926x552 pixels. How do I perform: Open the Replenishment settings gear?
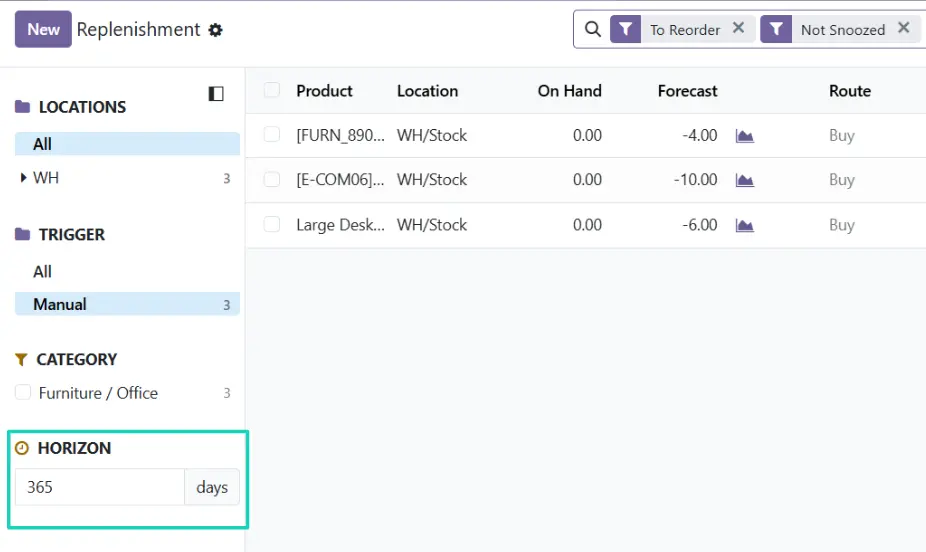216,30
